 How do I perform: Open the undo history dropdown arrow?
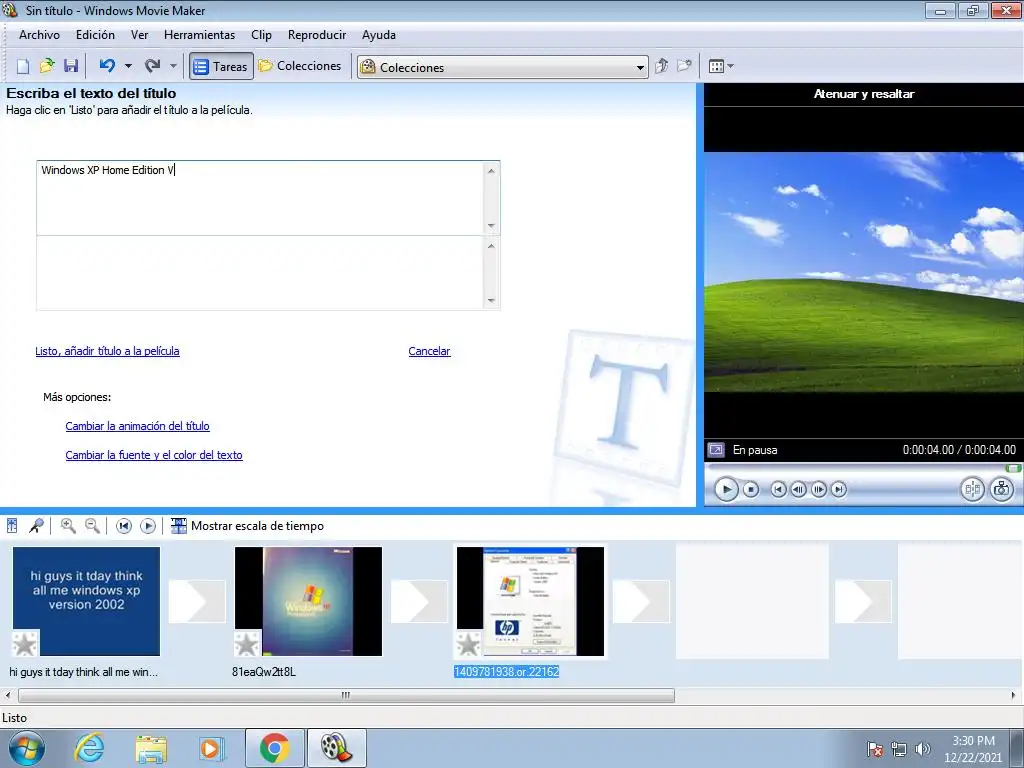pos(128,66)
